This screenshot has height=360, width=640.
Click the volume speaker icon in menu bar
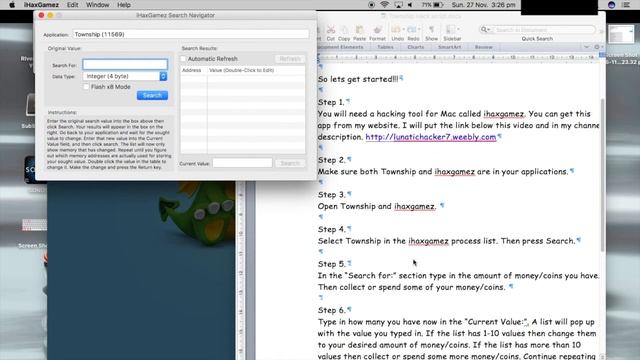point(410,5)
